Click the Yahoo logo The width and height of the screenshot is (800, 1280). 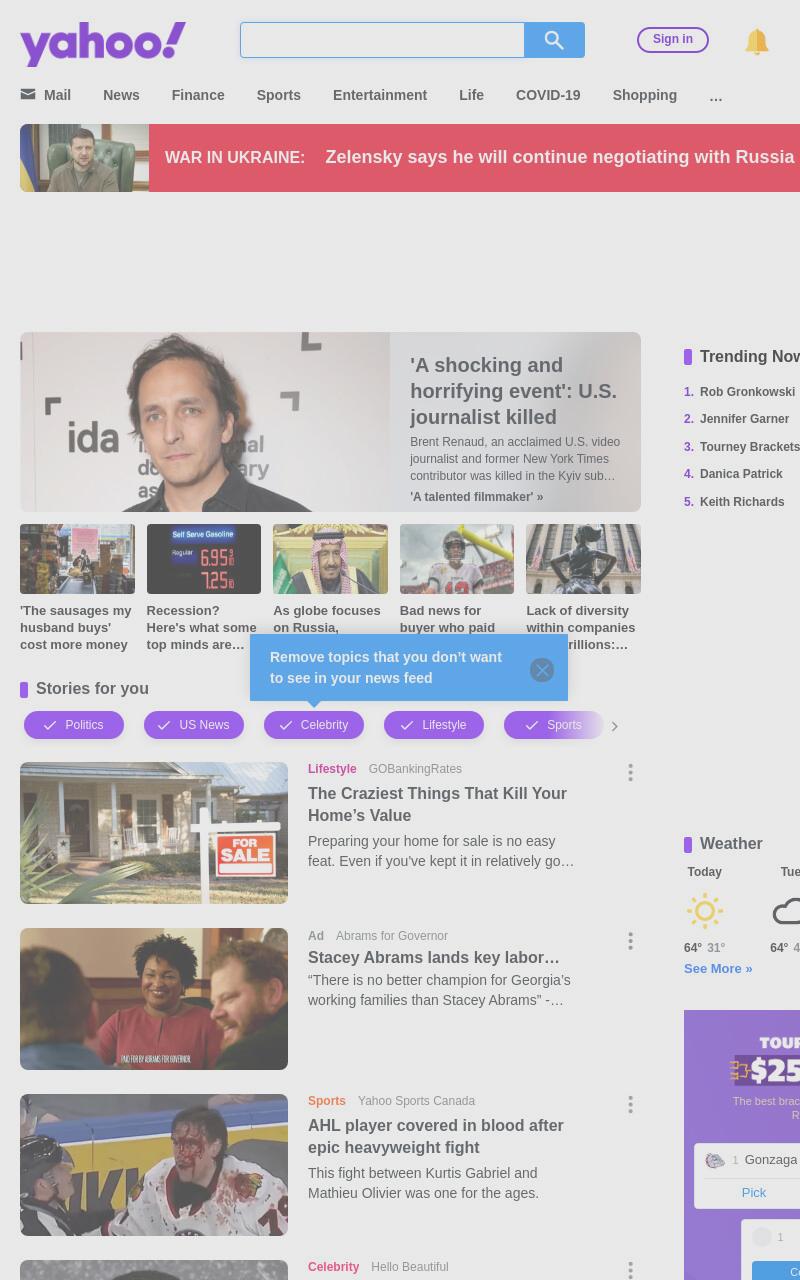pyautogui.click(x=103, y=43)
